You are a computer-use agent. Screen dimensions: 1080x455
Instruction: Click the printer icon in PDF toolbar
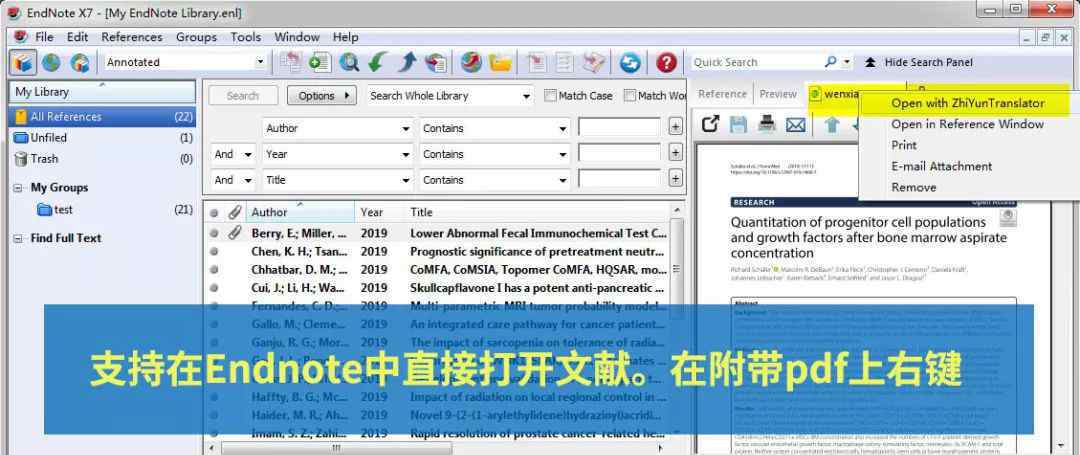[x=767, y=125]
